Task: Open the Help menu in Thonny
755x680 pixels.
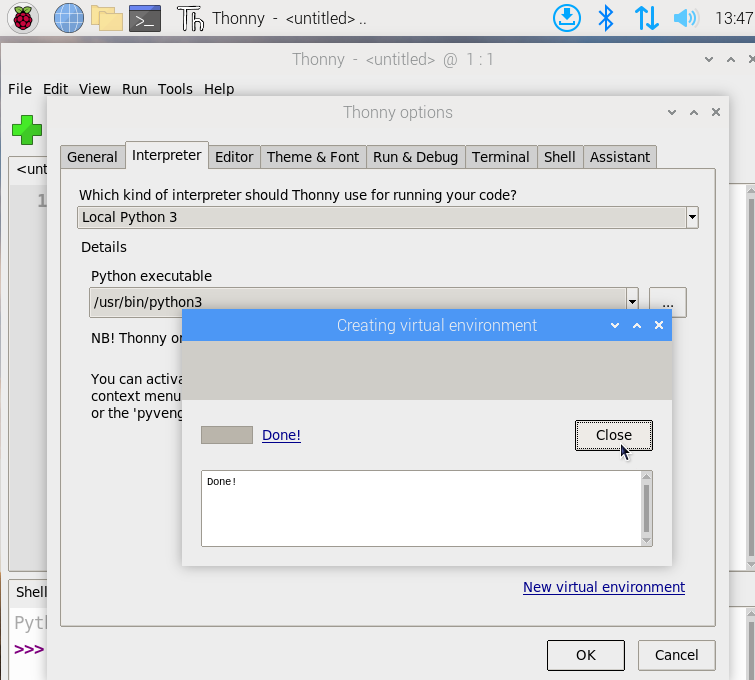Action: coord(219,89)
